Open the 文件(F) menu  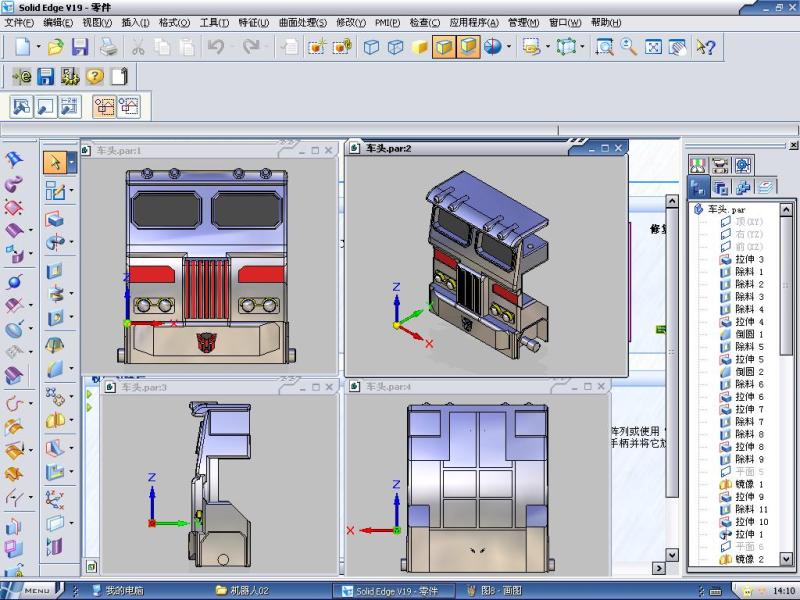19,22
